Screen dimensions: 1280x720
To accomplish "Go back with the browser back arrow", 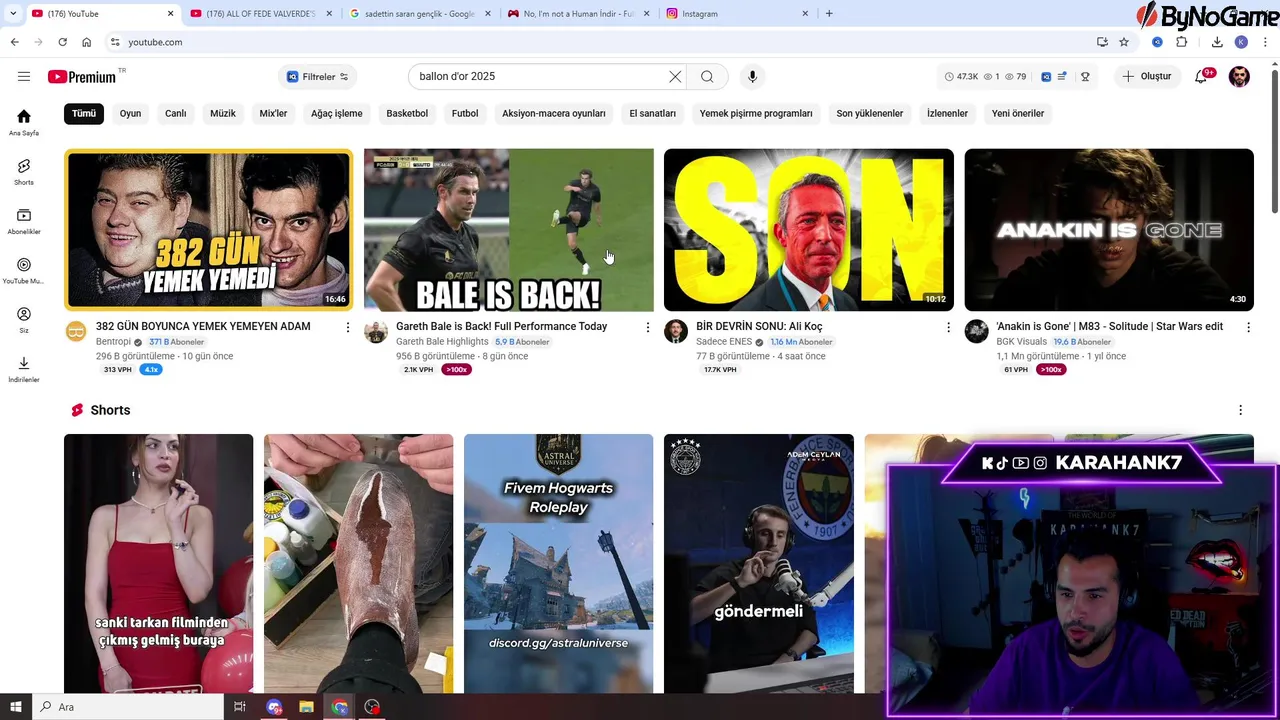I will 14,42.
